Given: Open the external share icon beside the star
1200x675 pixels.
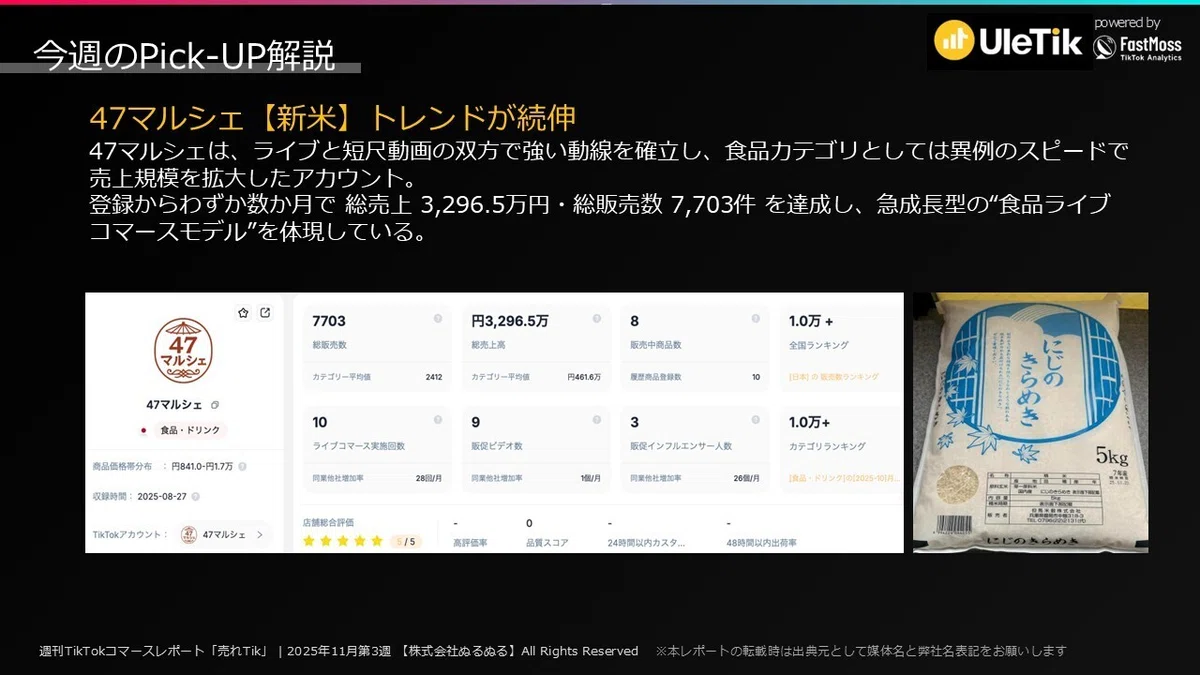Looking at the screenshot, I should [x=265, y=313].
